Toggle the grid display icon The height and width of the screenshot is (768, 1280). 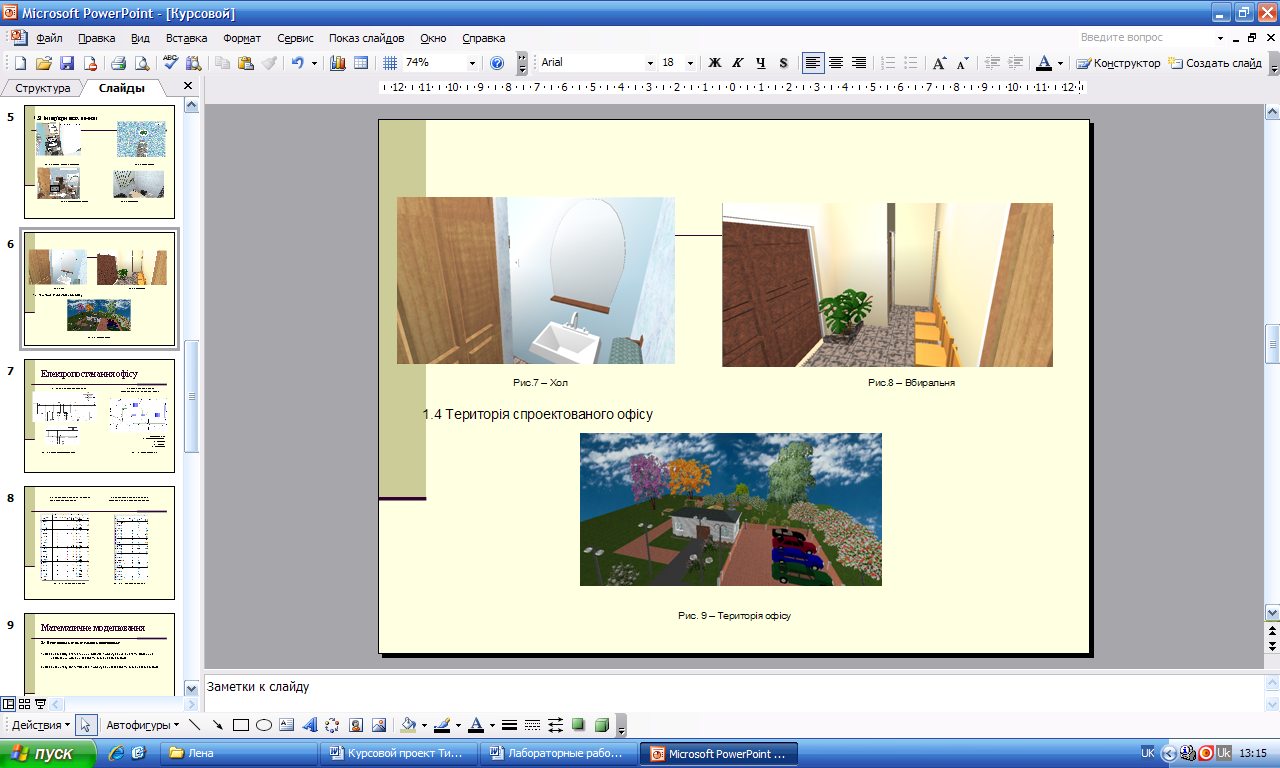point(390,63)
